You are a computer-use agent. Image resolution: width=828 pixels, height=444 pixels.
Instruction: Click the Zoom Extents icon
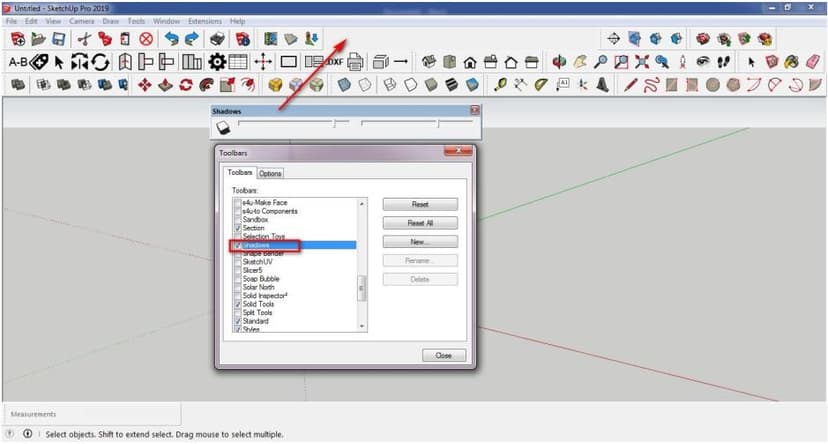(x=642, y=62)
